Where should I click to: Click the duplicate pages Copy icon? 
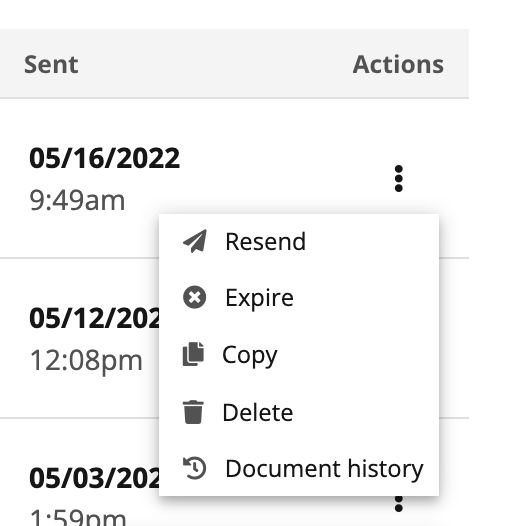193,354
